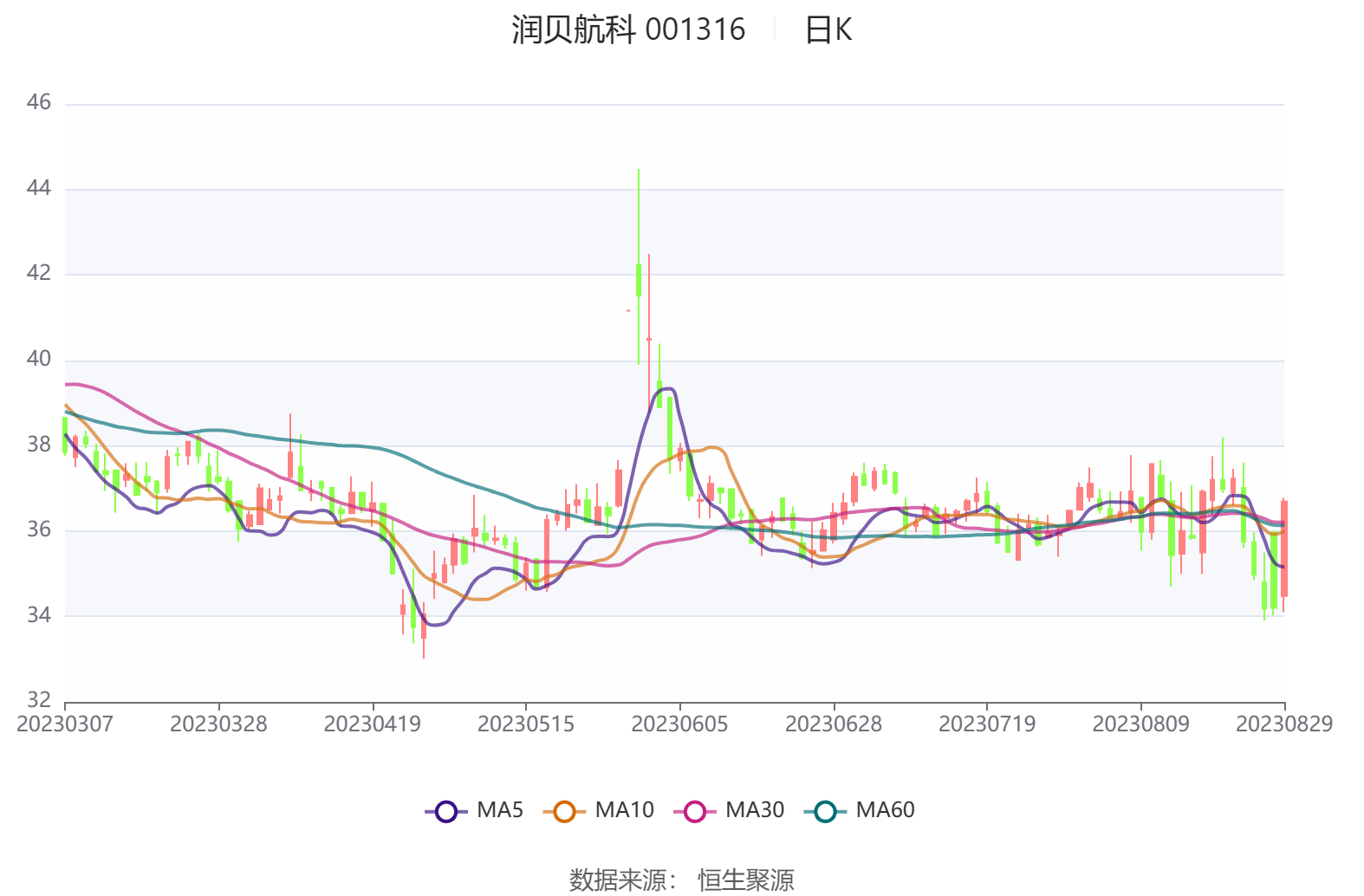The image size is (1364, 896).
Task: Click the 20230829 final date label
Action: pyautogui.click(x=1283, y=724)
